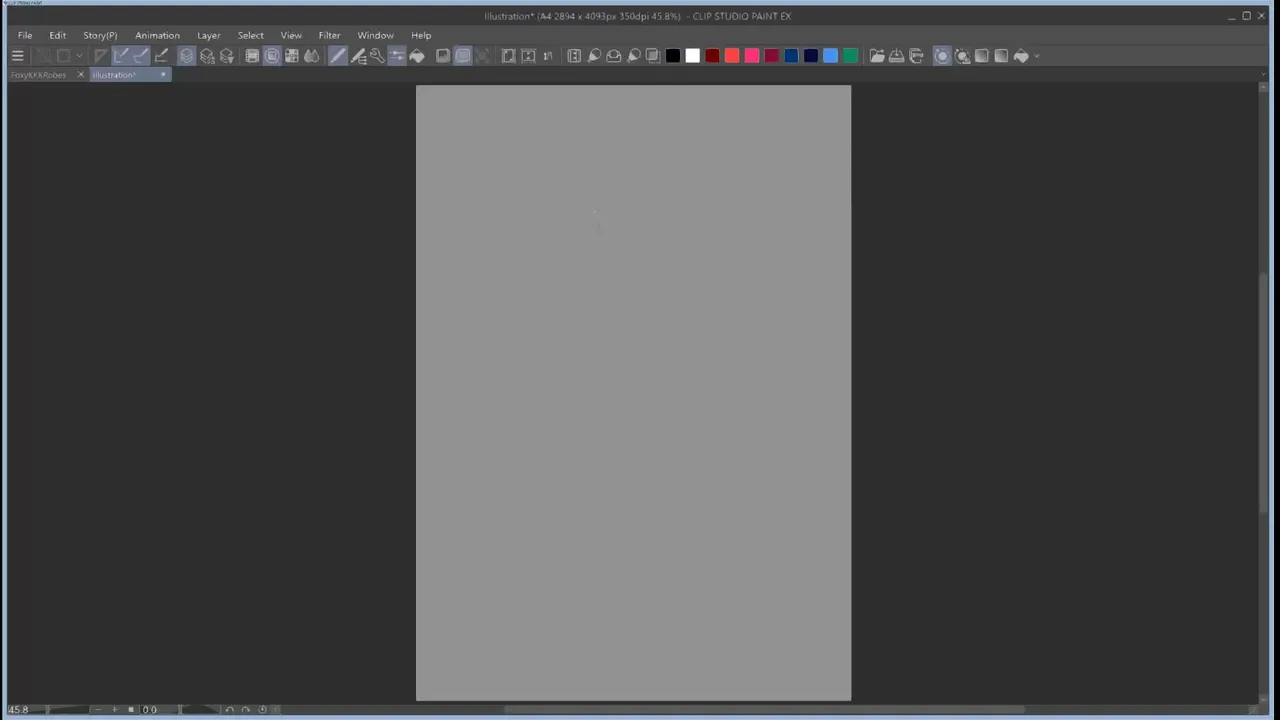Click the grid panel icon in the toolbar
Viewport: 1280px width, 720px height.
tap(291, 56)
